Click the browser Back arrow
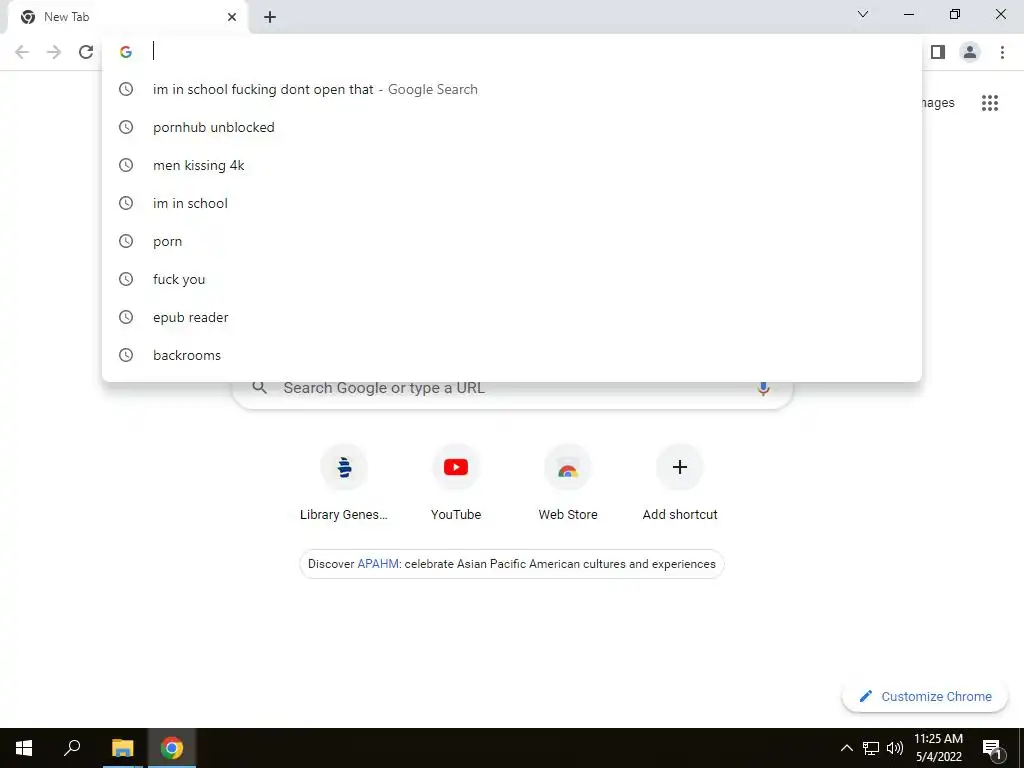Viewport: 1024px width, 768px height. [22, 52]
